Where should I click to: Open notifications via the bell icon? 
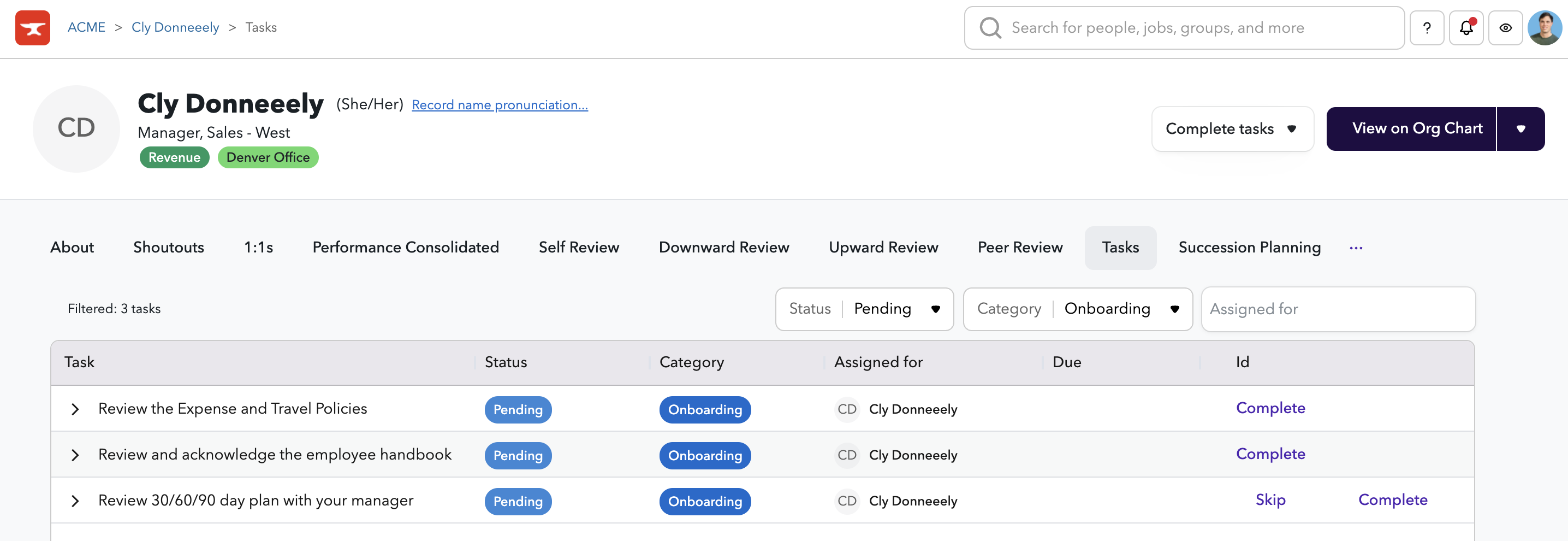coord(1466,27)
